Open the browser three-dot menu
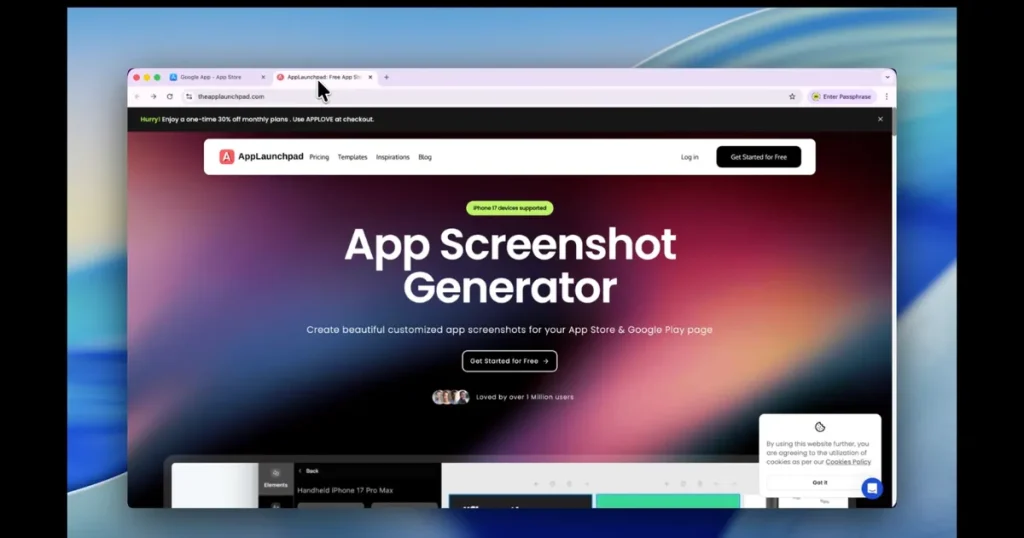 [886, 97]
